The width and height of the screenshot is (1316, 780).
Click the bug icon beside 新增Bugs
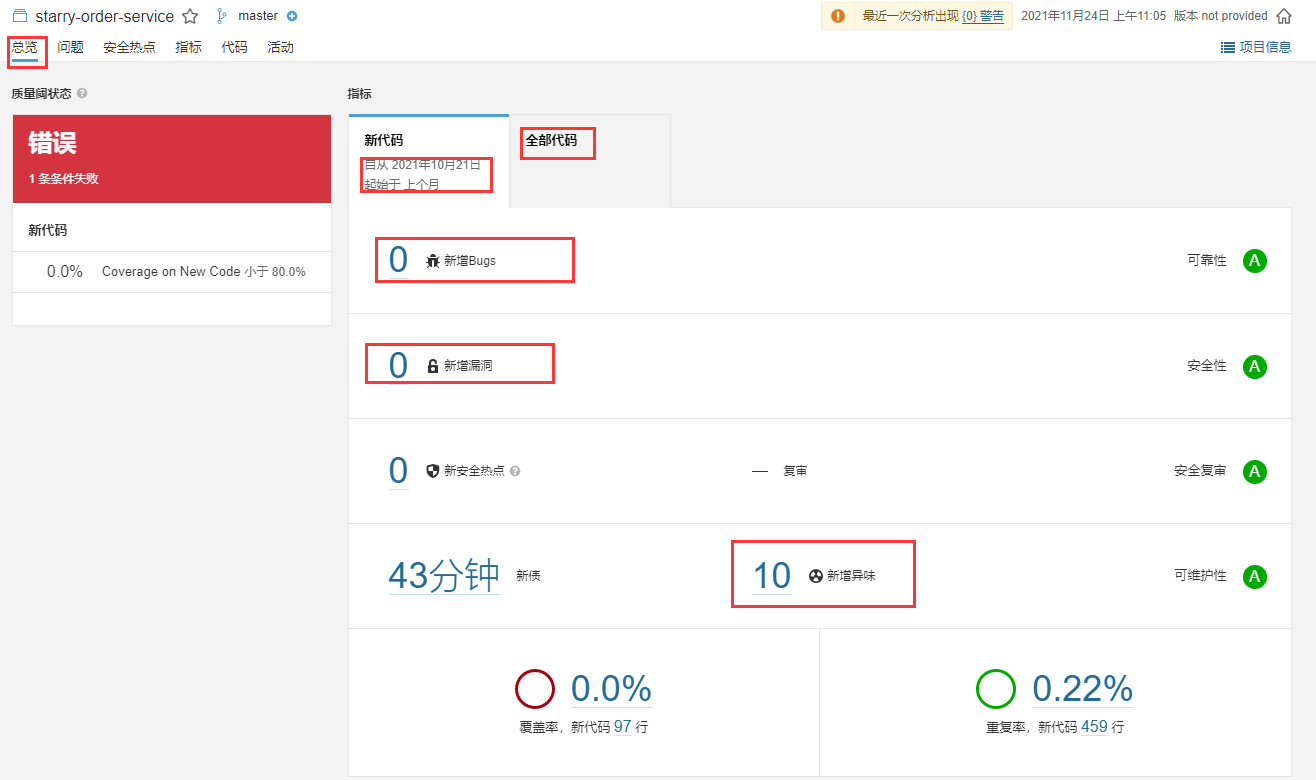[x=433, y=260]
